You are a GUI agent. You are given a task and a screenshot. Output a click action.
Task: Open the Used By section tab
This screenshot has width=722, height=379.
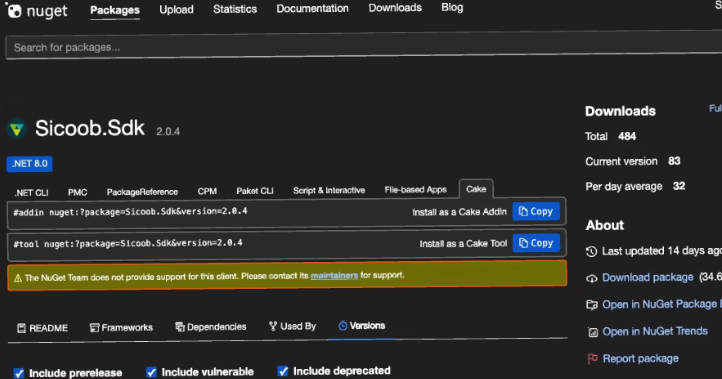pyautogui.click(x=292, y=326)
